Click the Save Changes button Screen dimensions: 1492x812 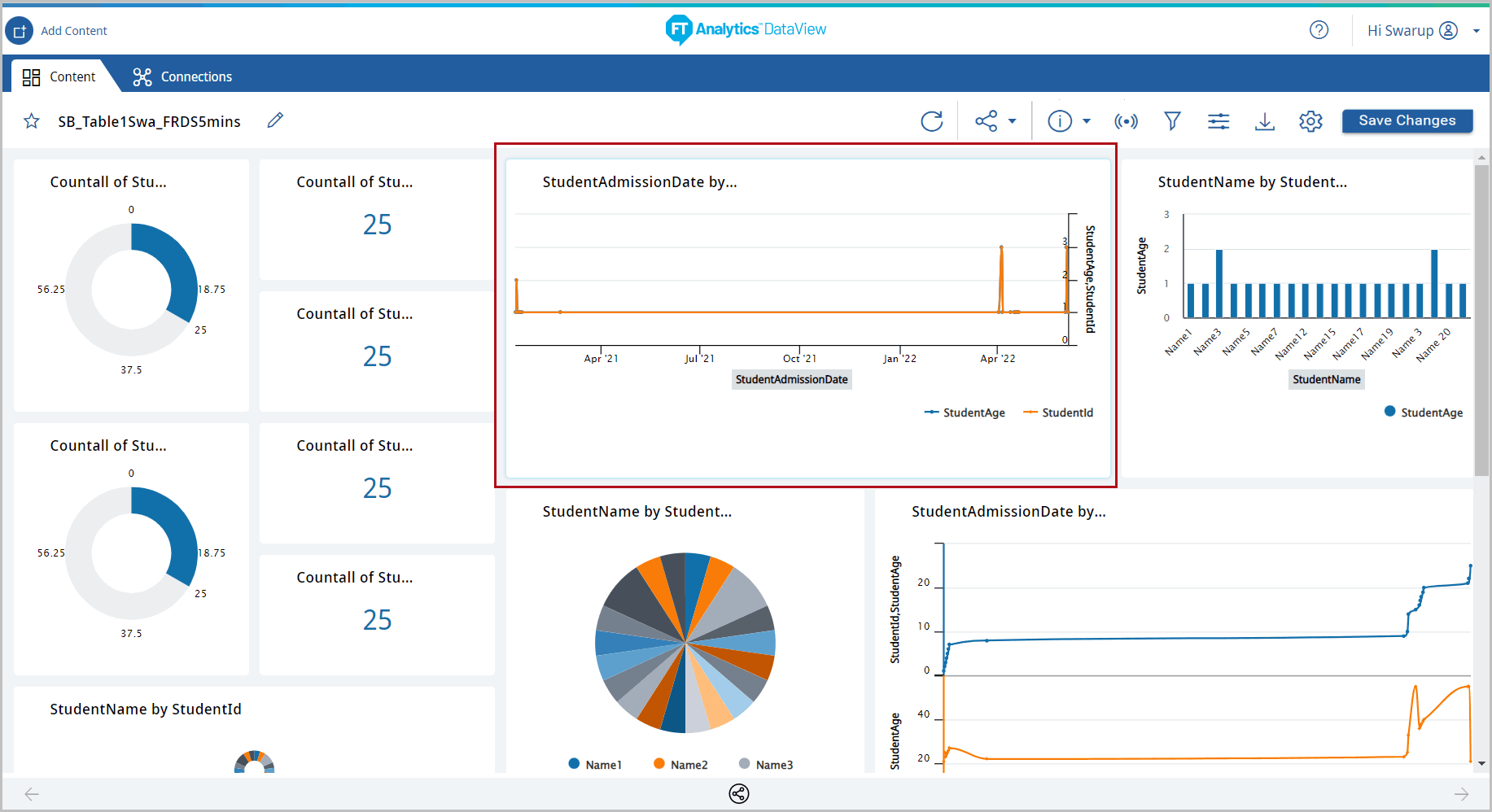point(1407,120)
